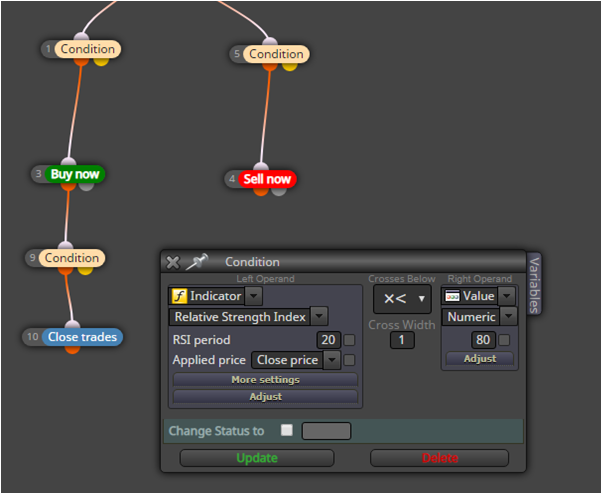Image resolution: width=602 pixels, height=494 pixels.
Task: Open the Numeric value type dropdown
Action: pos(508,317)
